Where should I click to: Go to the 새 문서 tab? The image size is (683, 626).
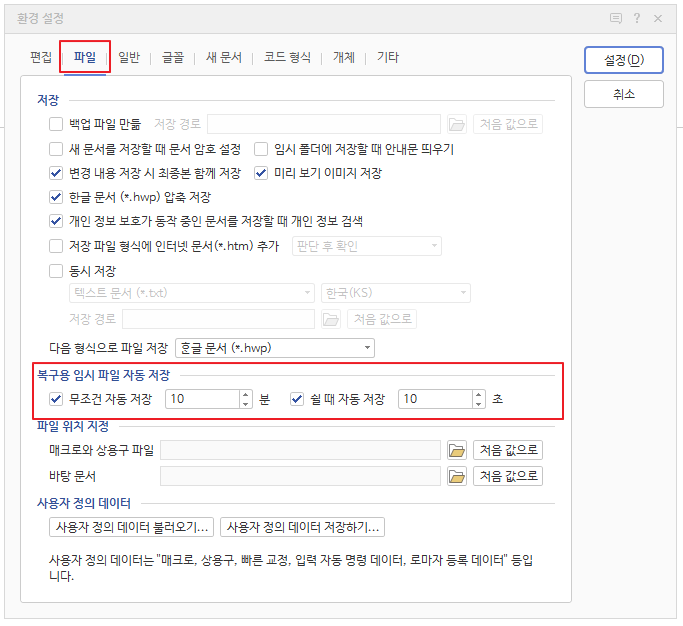(223, 57)
